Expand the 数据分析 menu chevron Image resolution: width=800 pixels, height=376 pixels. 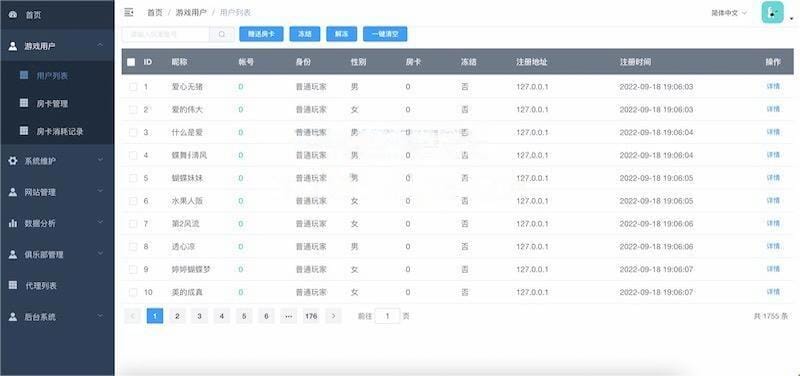[101, 222]
